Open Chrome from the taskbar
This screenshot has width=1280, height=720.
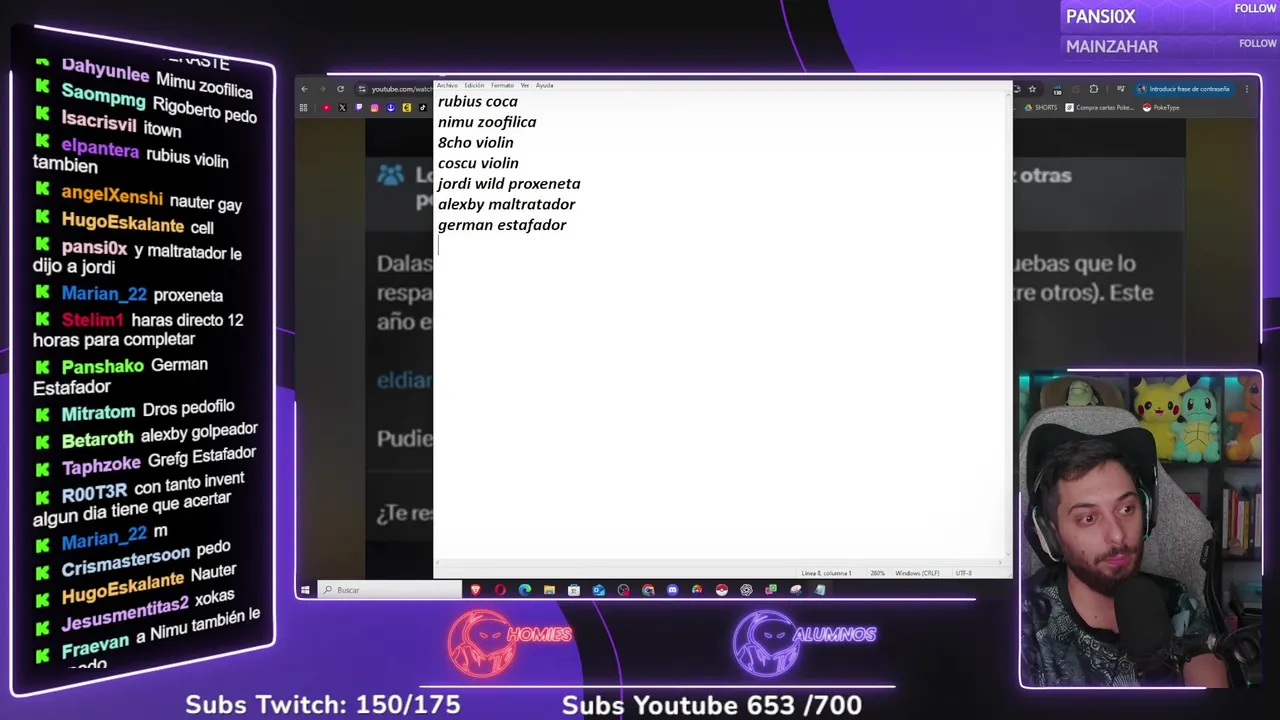point(648,590)
